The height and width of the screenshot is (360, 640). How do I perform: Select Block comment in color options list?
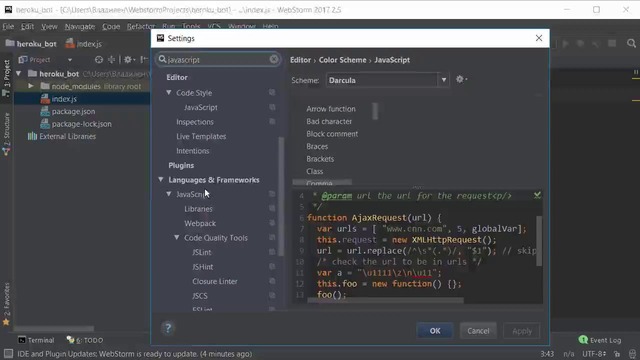click(332, 134)
